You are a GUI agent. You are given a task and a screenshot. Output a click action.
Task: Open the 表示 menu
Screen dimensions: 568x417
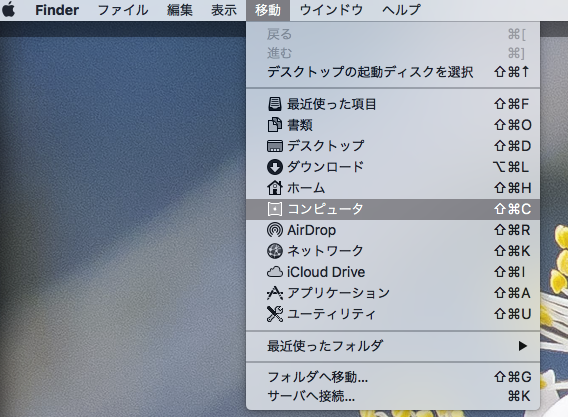point(224,10)
